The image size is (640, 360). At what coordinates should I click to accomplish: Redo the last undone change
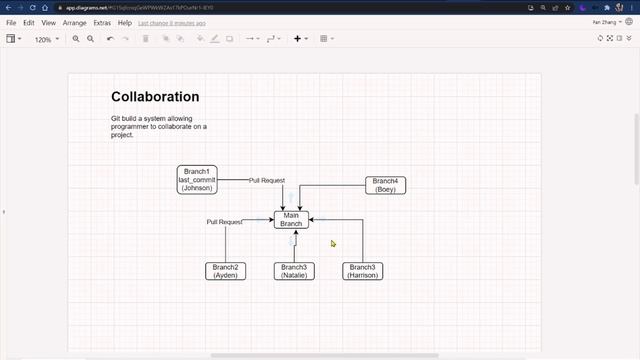click(125, 39)
